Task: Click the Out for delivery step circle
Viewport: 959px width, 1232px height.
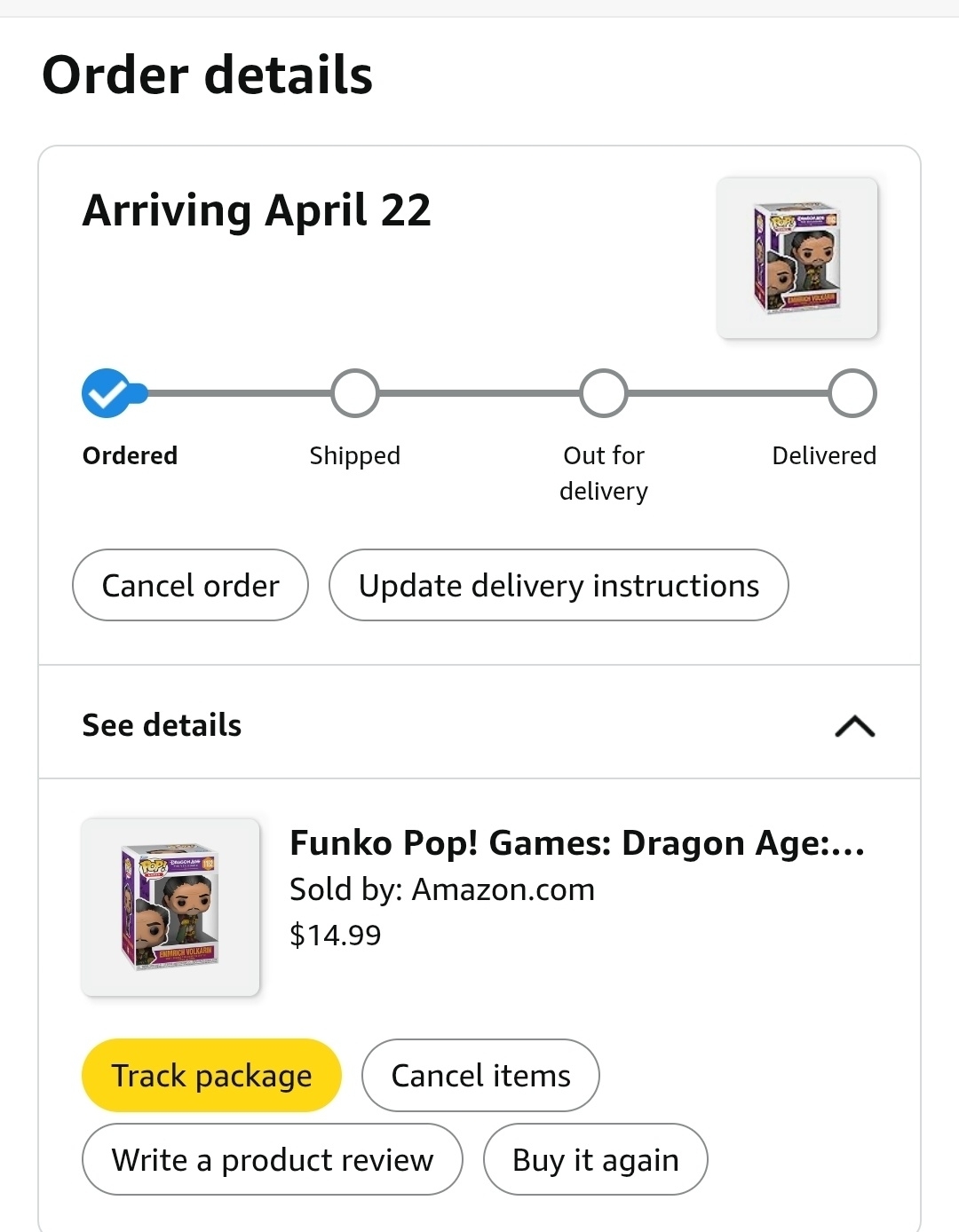Action: click(x=604, y=393)
